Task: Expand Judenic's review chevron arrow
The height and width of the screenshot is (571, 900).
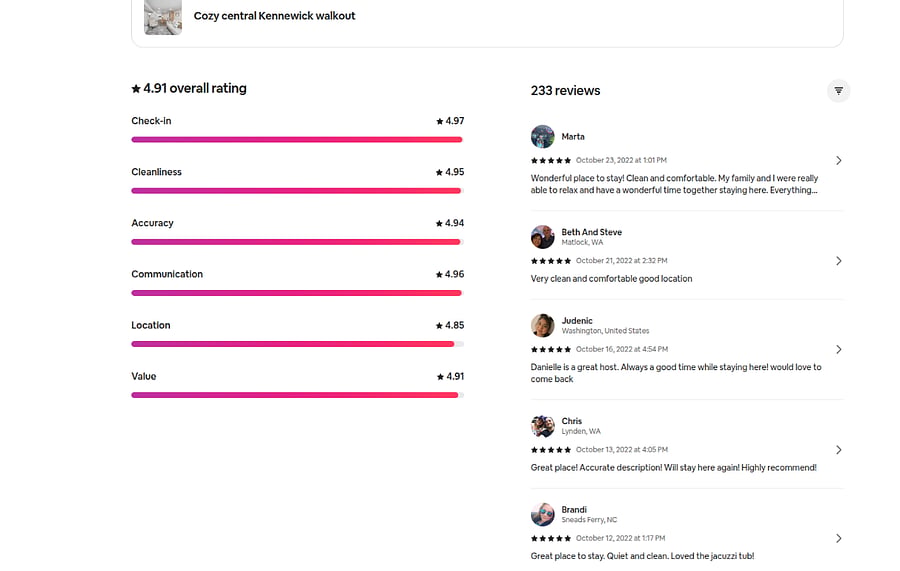Action: tap(839, 349)
